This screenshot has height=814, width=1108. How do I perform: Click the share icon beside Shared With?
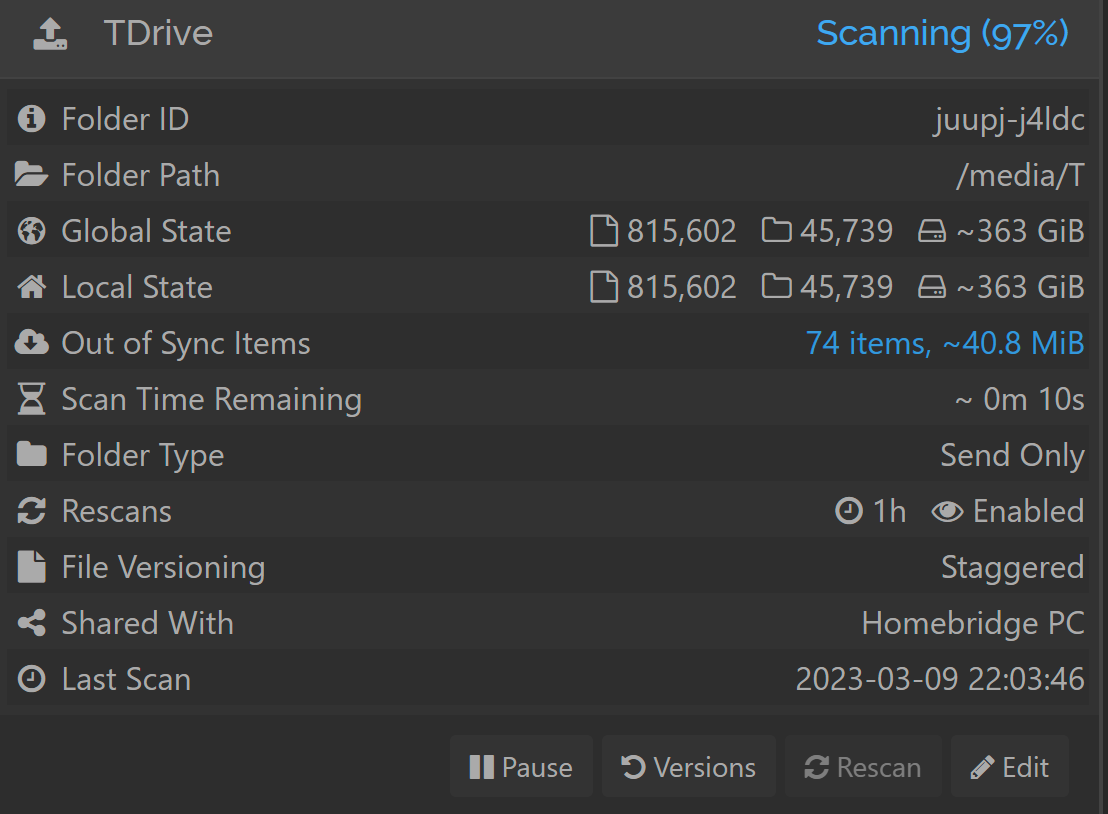(31, 623)
